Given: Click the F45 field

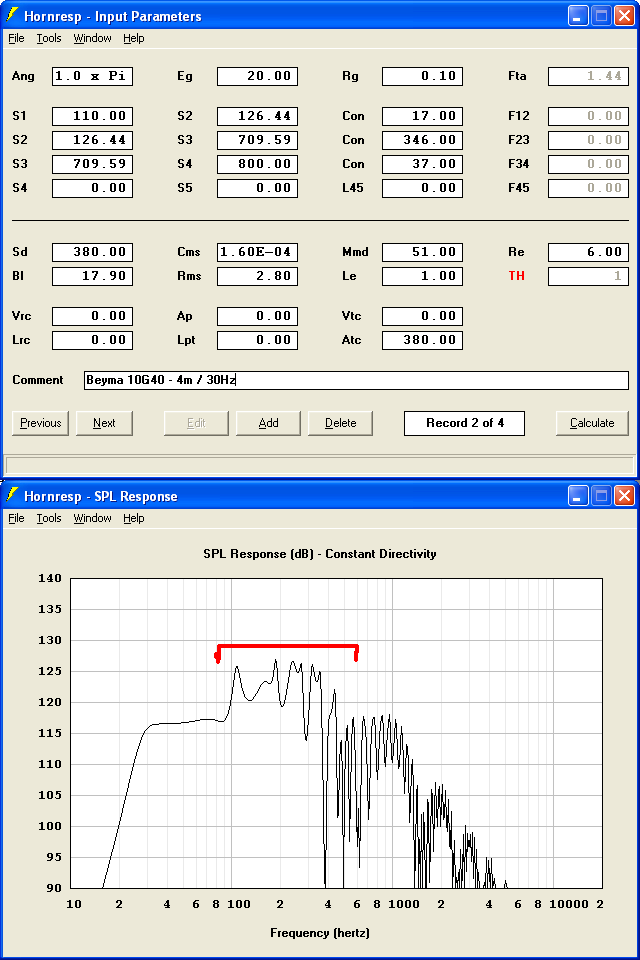Looking at the screenshot, I should click(589, 188).
